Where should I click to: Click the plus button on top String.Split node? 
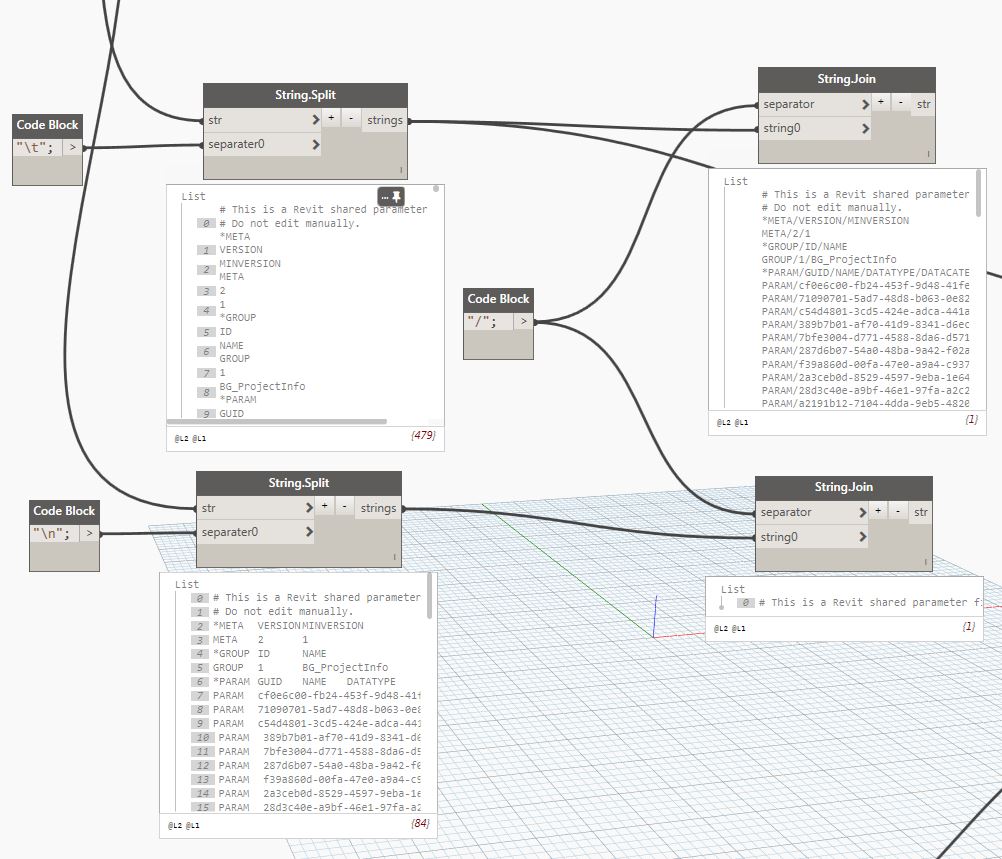coord(331,119)
